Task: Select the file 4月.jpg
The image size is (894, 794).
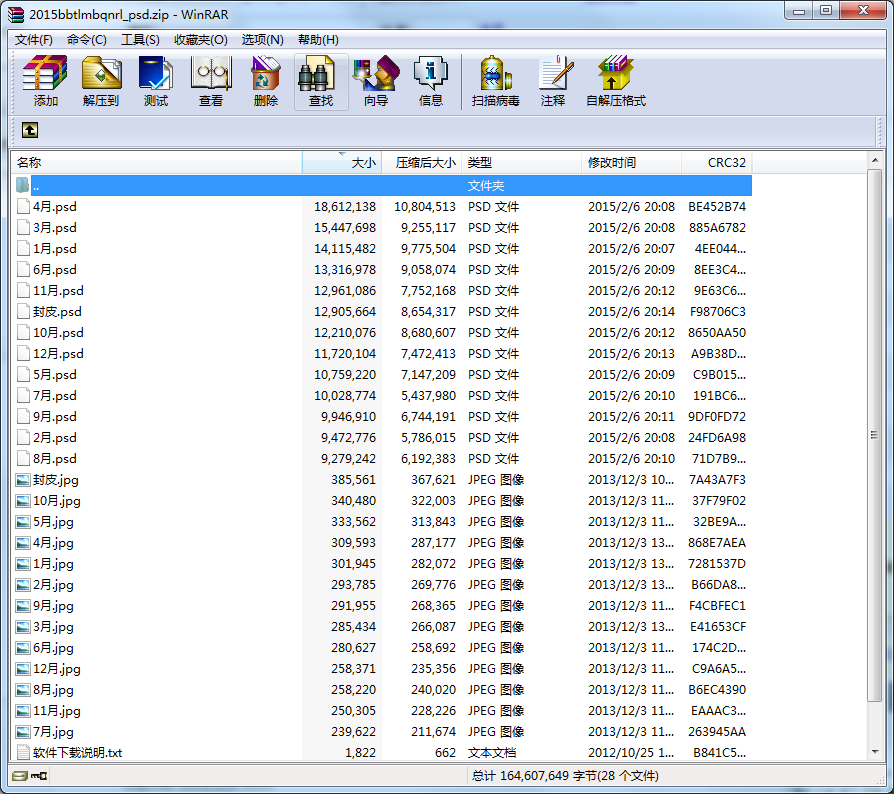Action: [x=53, y=543]
